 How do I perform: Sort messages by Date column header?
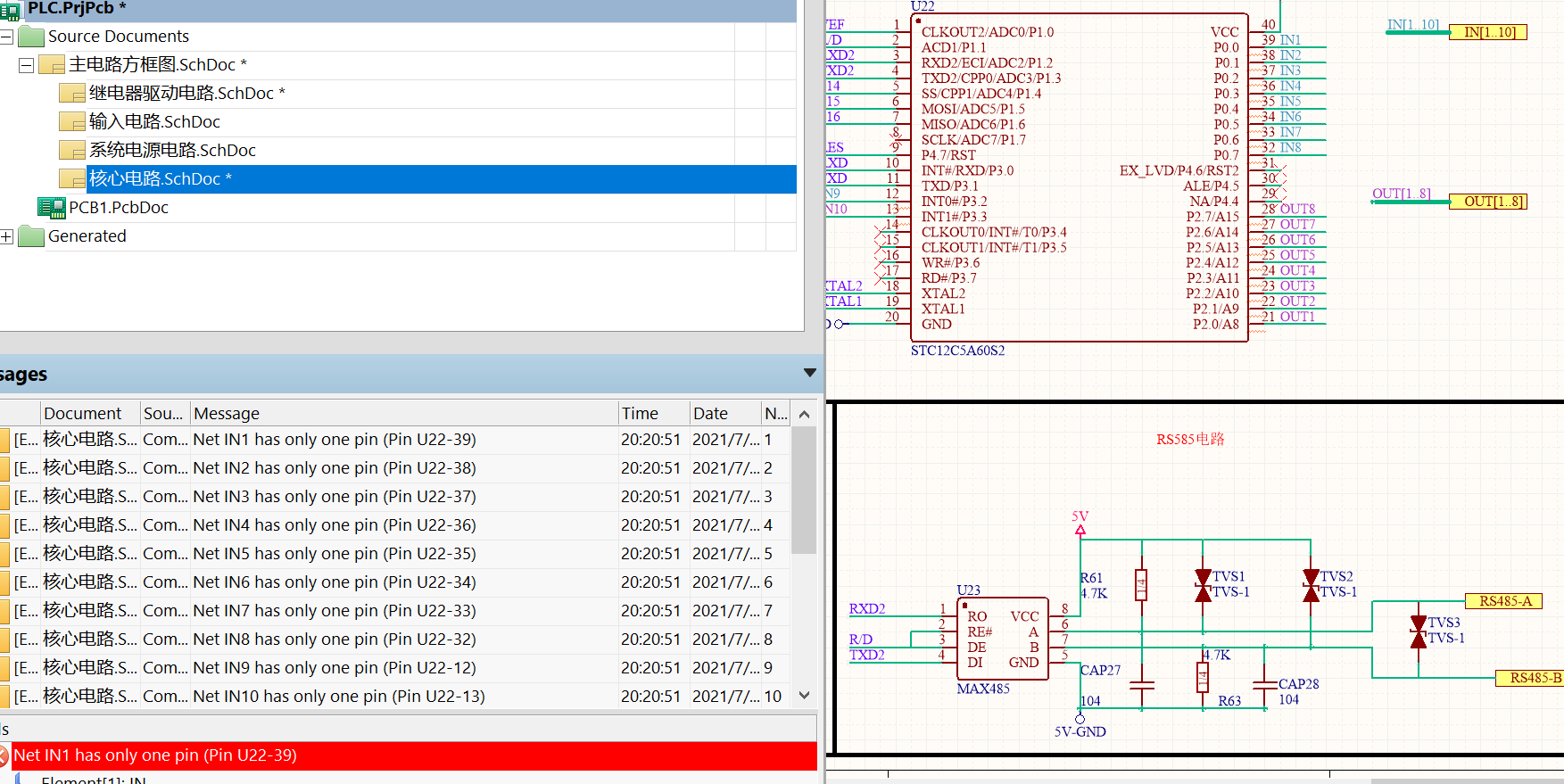725,413
